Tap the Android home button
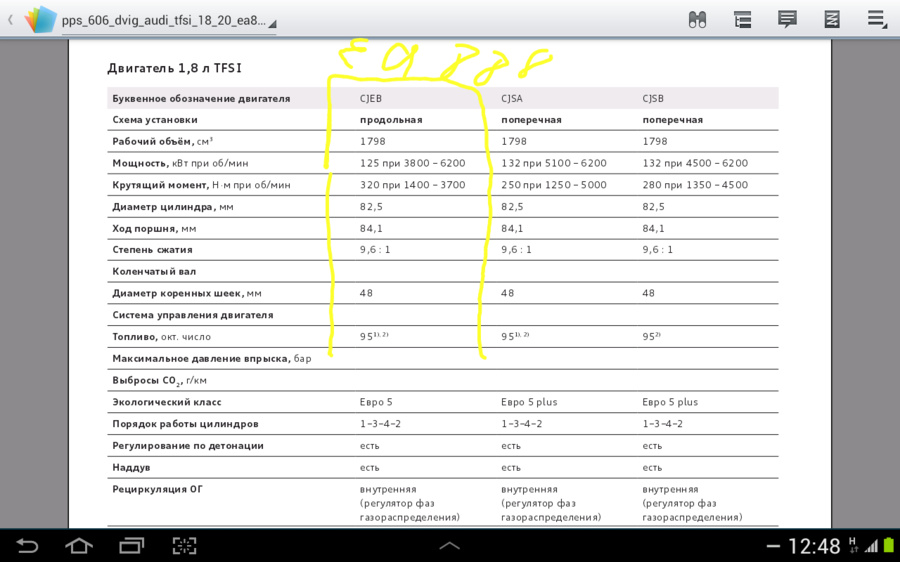This screenshot has width=900, height=562. [x=79, y=545]
